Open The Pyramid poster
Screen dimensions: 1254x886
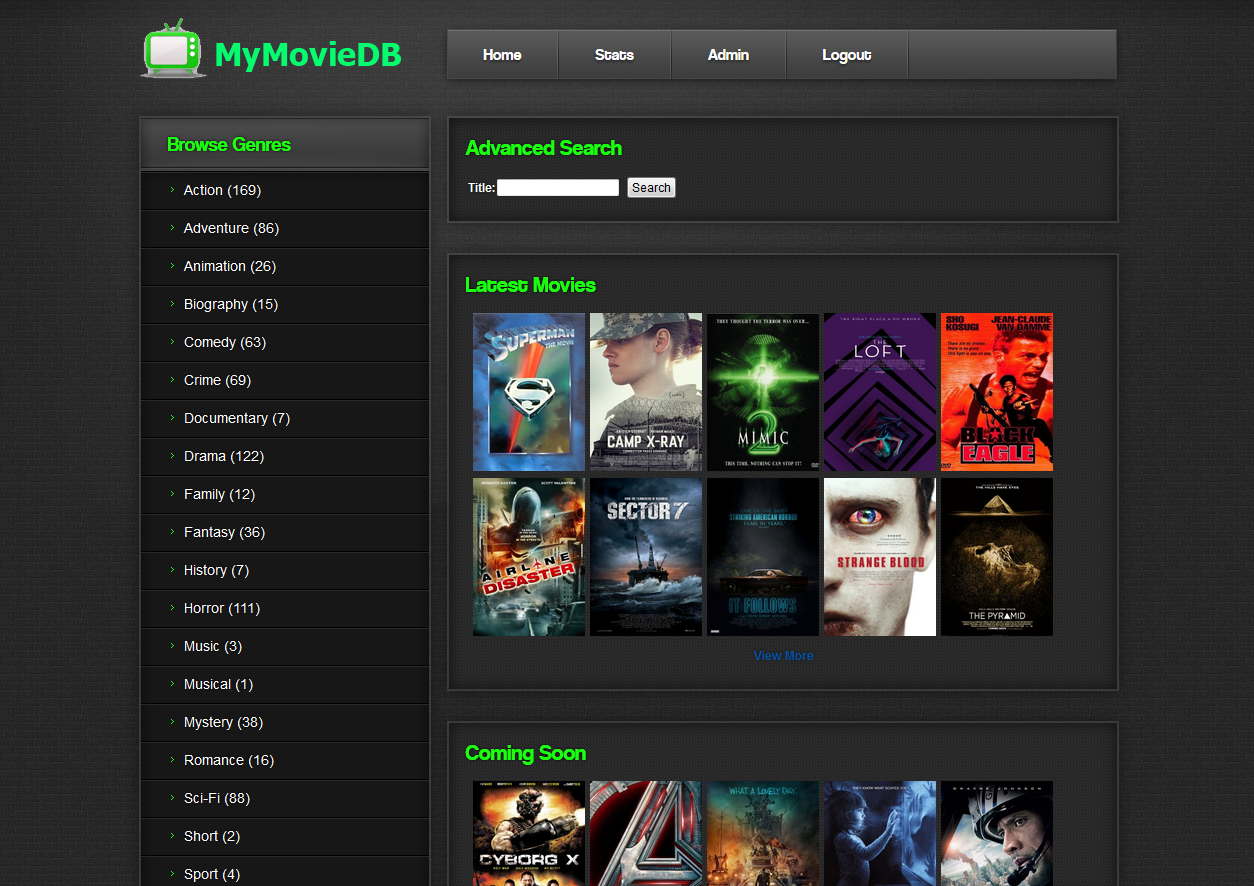pyautogui.click(x=996, y=556)
